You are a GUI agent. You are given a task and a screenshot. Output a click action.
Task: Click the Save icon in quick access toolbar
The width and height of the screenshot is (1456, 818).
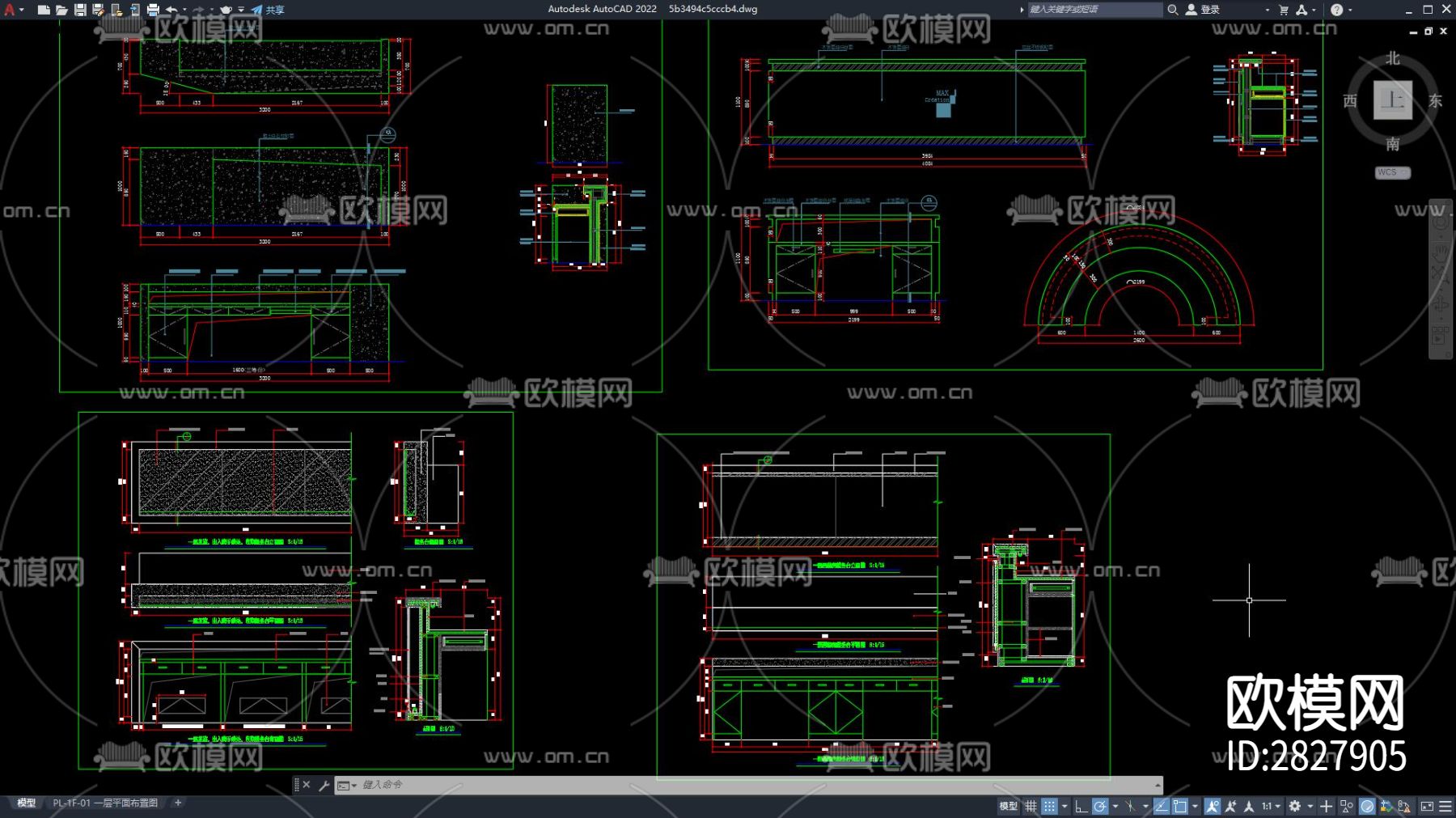80,10
